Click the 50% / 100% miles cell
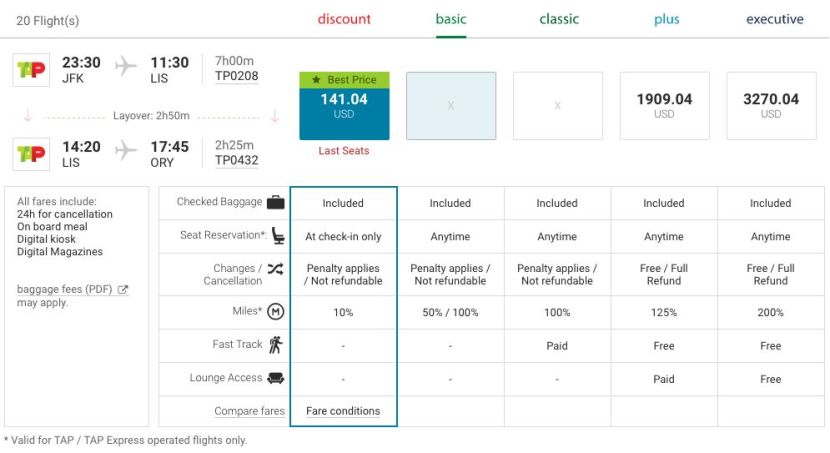This screenshot has height=453, width=830. (x=450, y=312)
